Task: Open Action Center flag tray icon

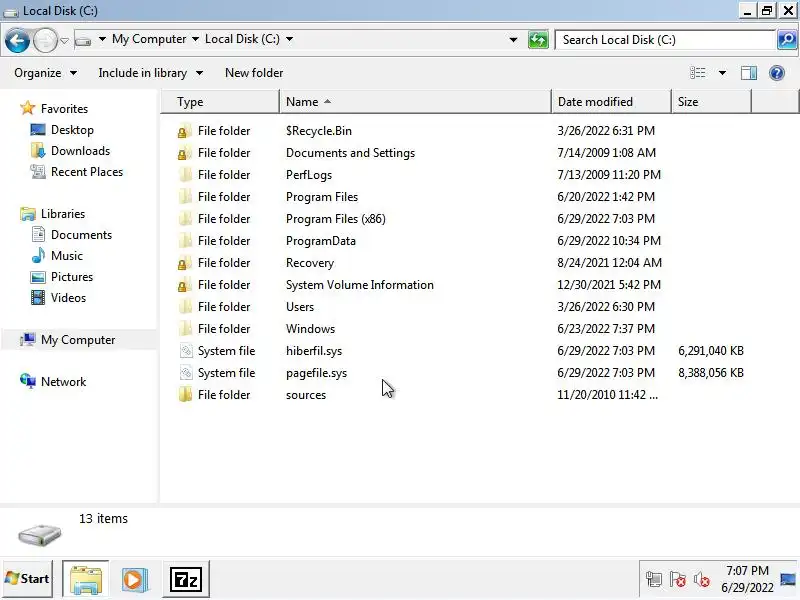Action: [678, 580]
